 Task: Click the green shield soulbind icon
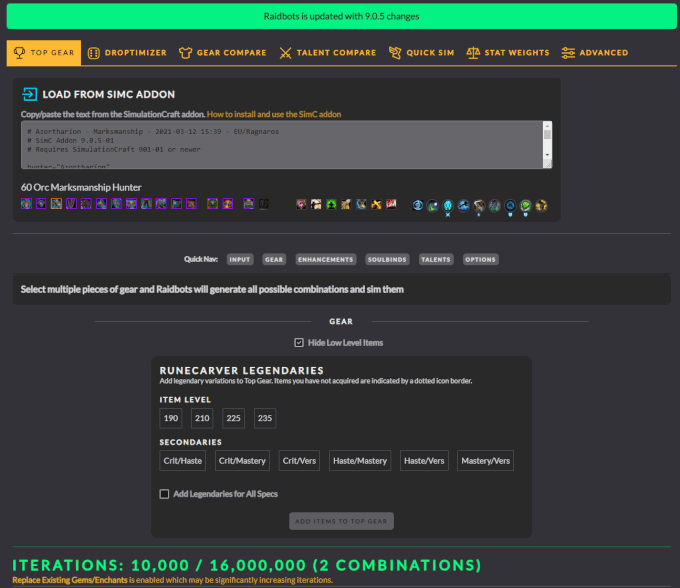[526, 206]
